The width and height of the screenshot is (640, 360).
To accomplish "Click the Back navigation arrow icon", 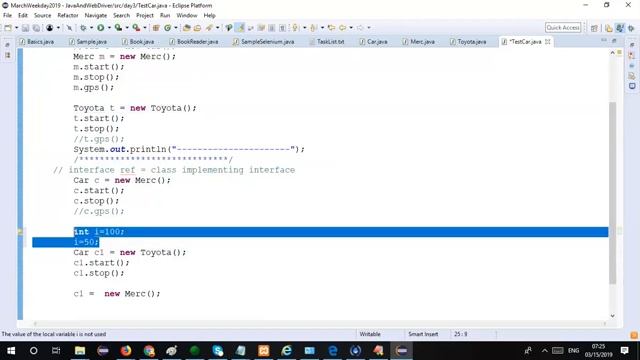I will coord(343,28).
